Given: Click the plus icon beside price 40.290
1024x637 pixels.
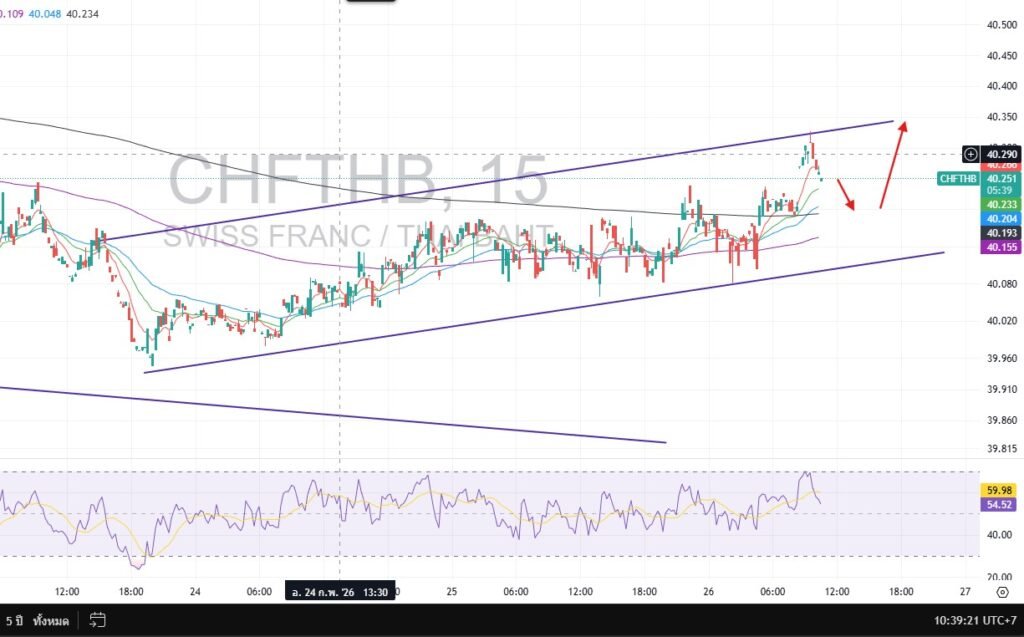Looking at the screenshot, I should tap(970, 154).
